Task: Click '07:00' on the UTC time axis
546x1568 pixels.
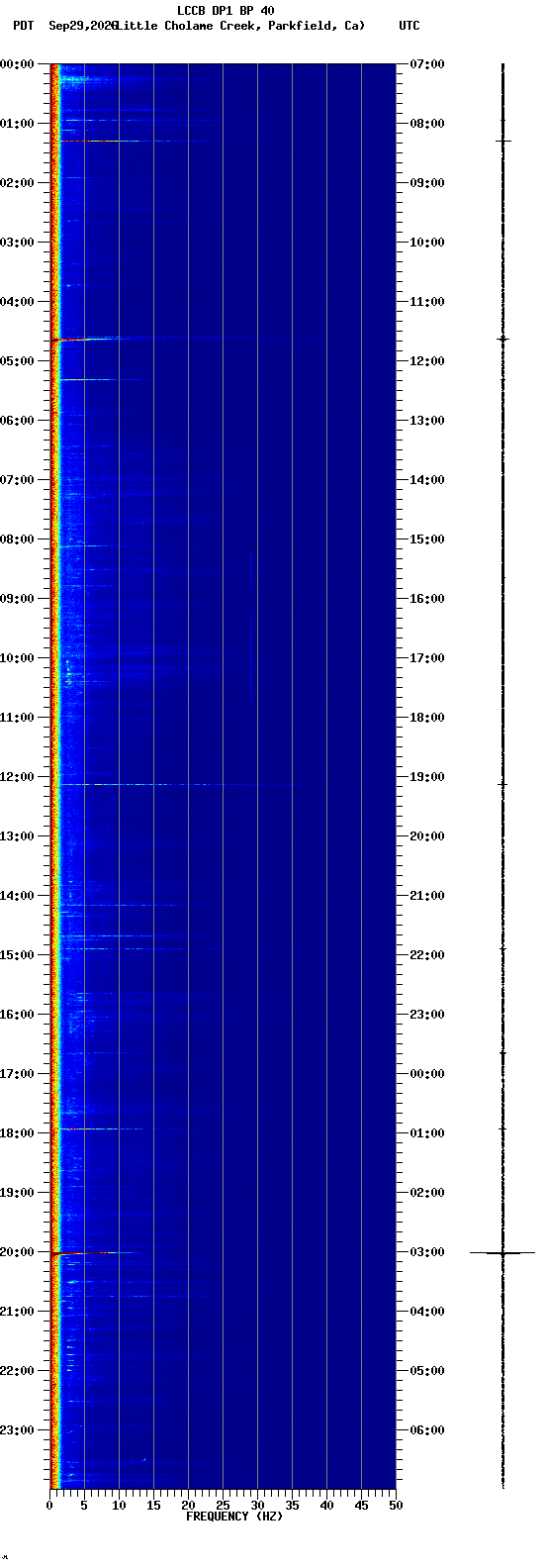Action: (427, 64)
